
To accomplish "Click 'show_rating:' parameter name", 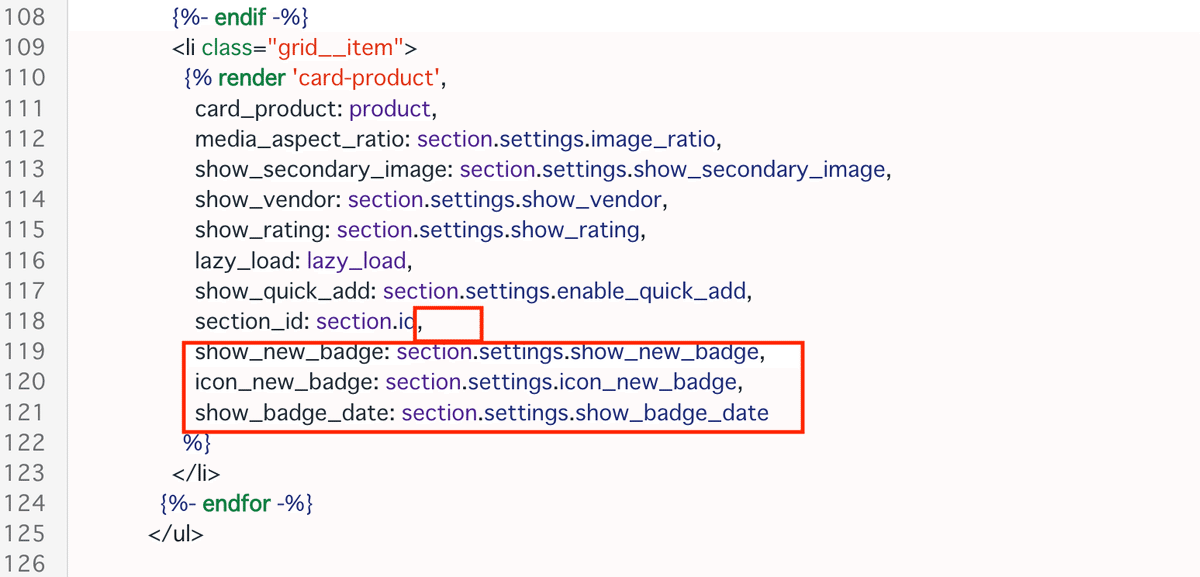I will 263,230.
